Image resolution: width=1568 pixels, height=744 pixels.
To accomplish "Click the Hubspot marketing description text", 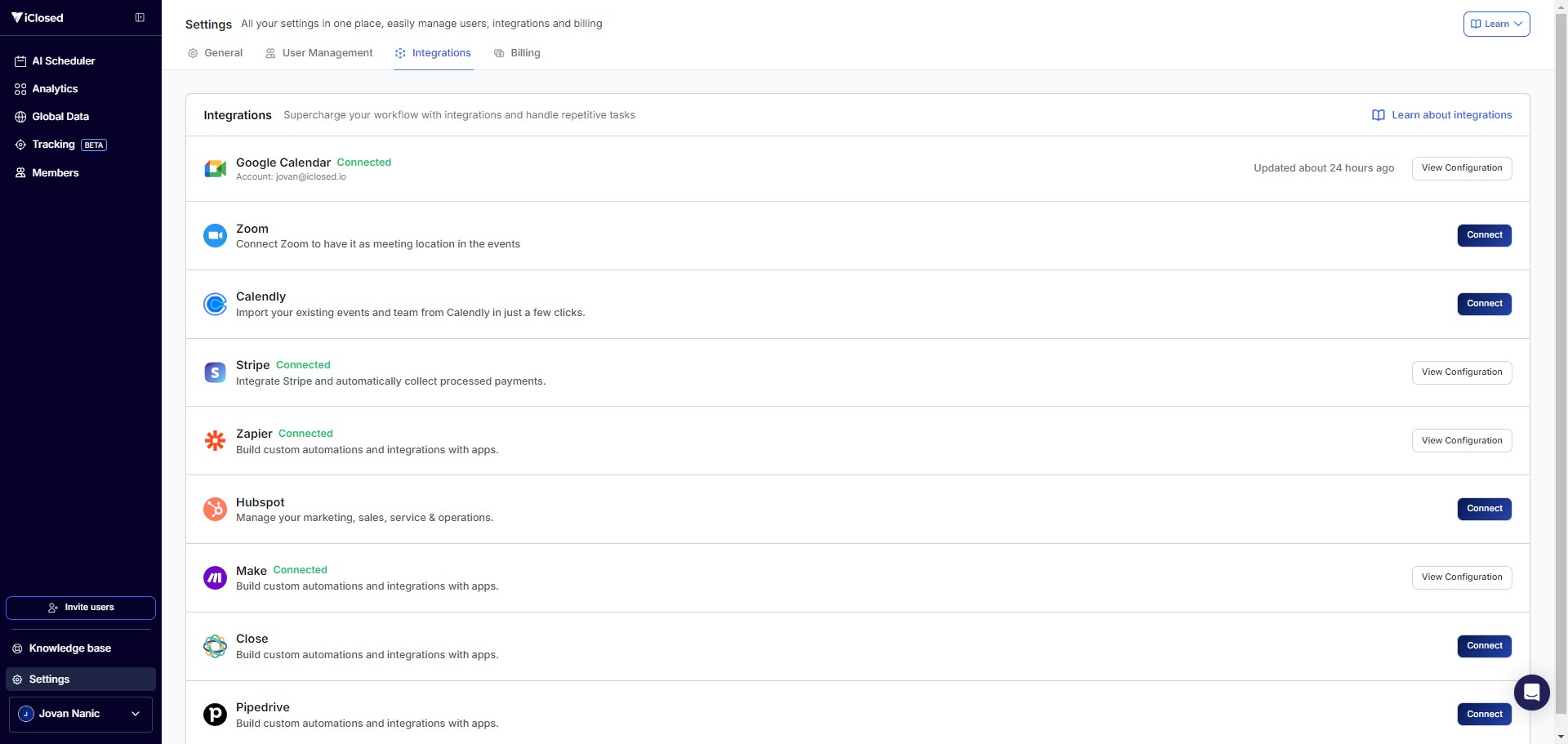I will coord(365,518).
